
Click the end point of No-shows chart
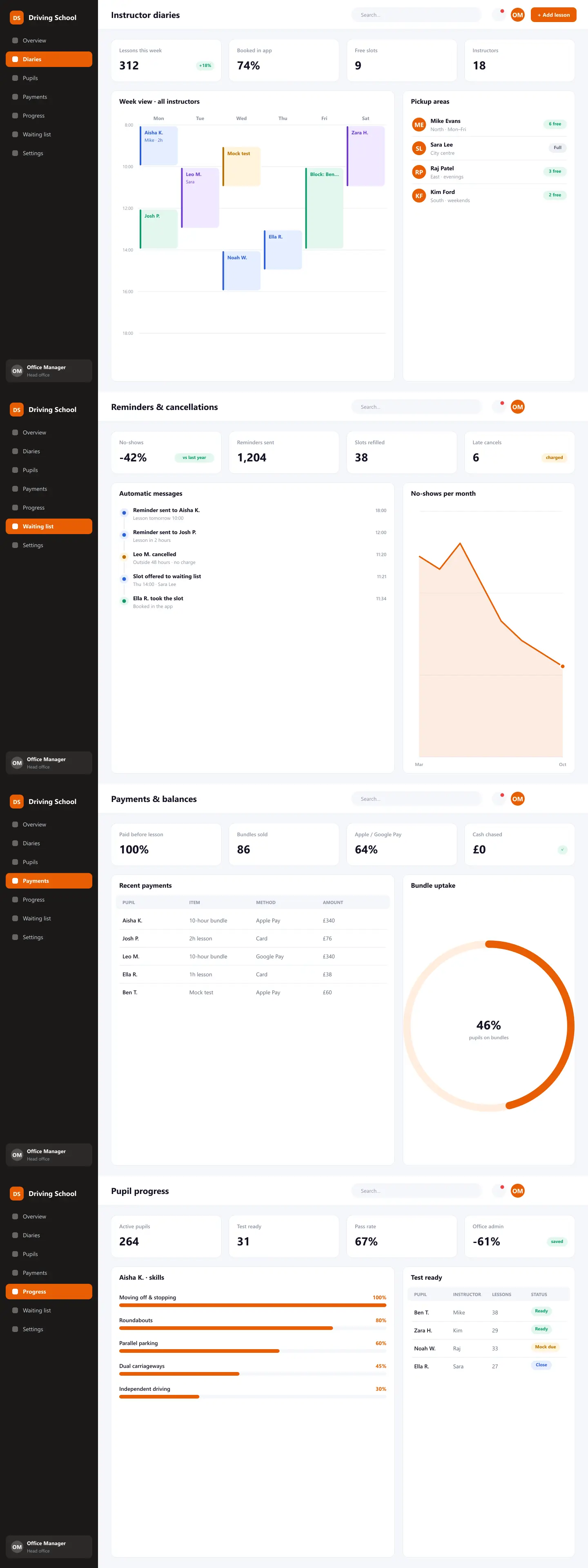coord(562,666)
